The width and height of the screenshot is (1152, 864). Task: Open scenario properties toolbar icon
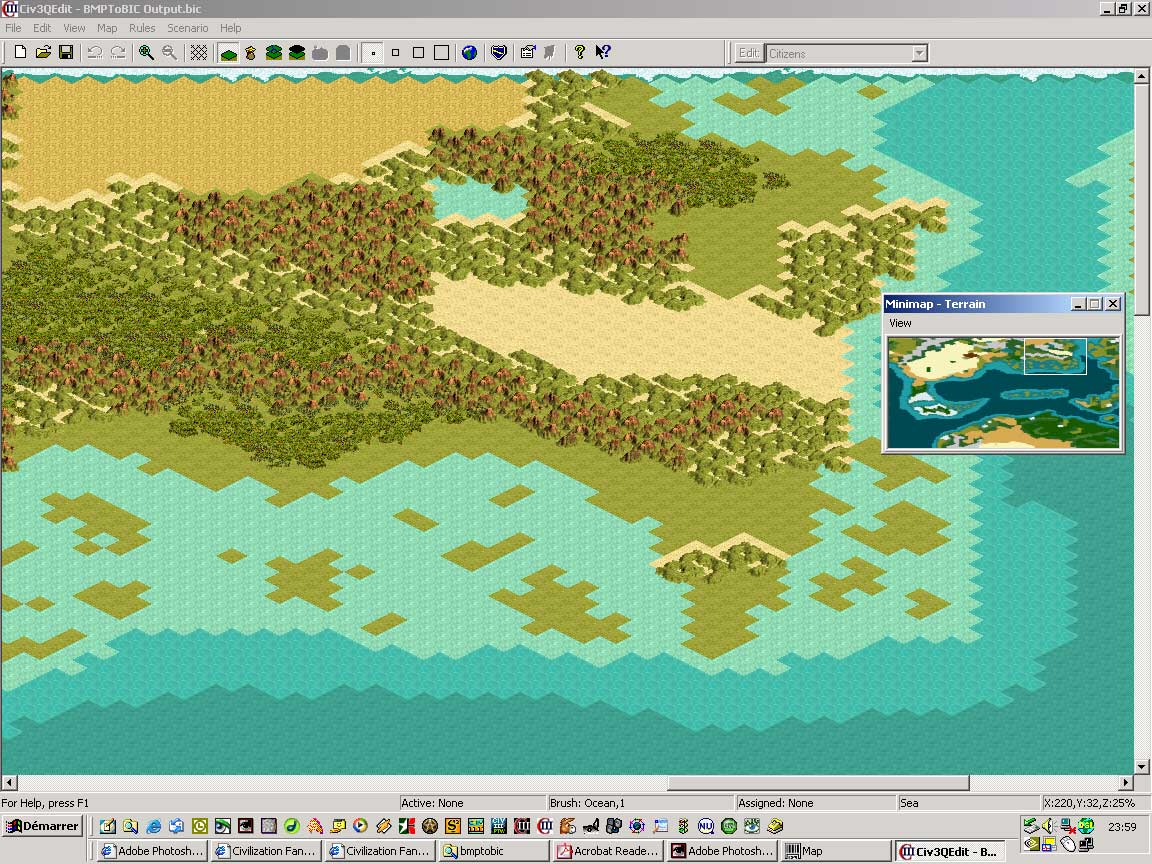click(x=528, y=52)
